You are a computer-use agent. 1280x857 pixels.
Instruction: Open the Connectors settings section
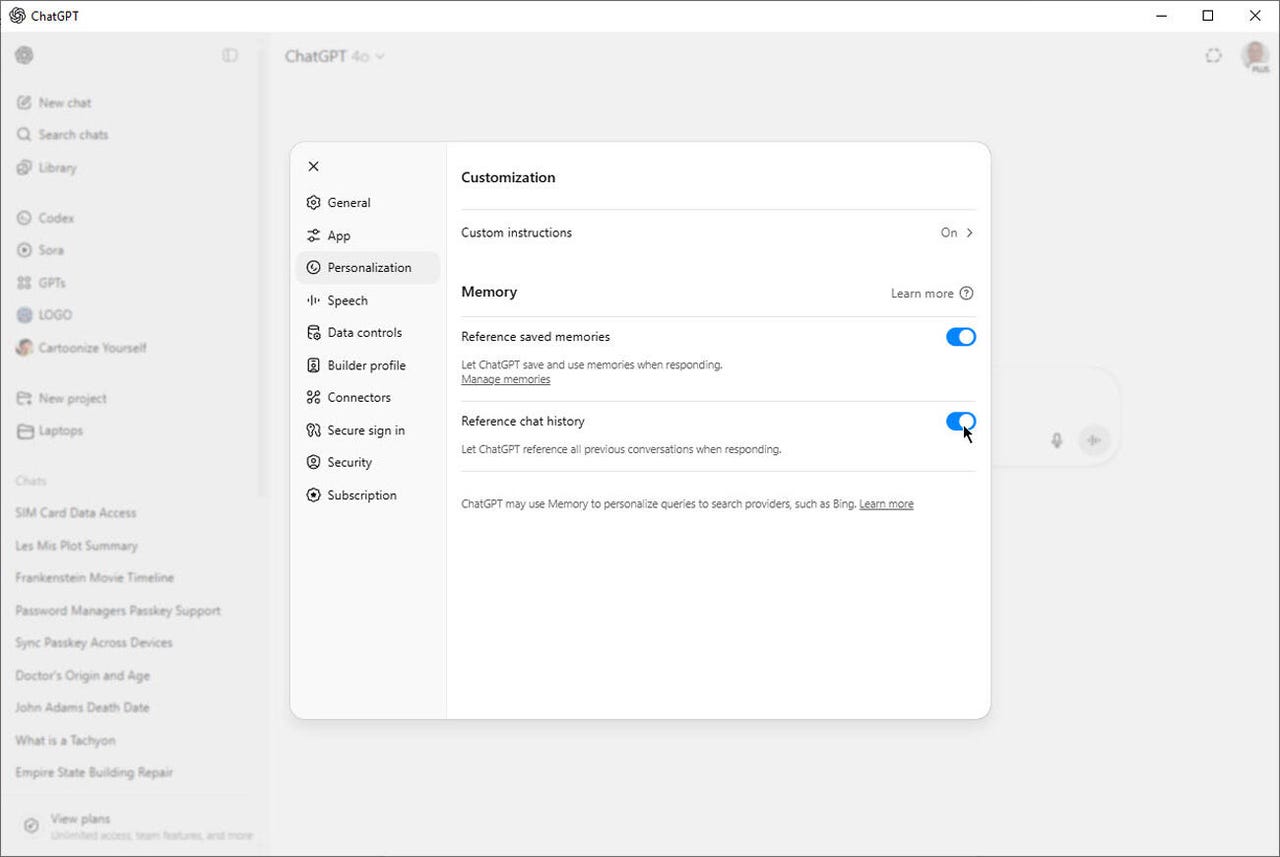[x=368, y=397]
